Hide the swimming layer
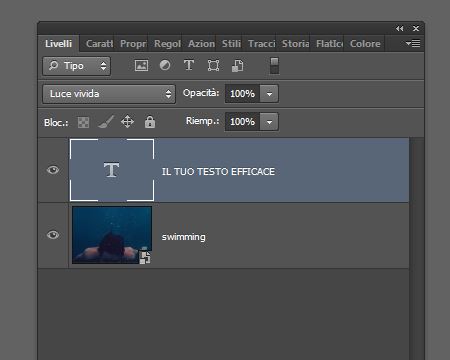 pyautogui.click(x=53, y=235)
